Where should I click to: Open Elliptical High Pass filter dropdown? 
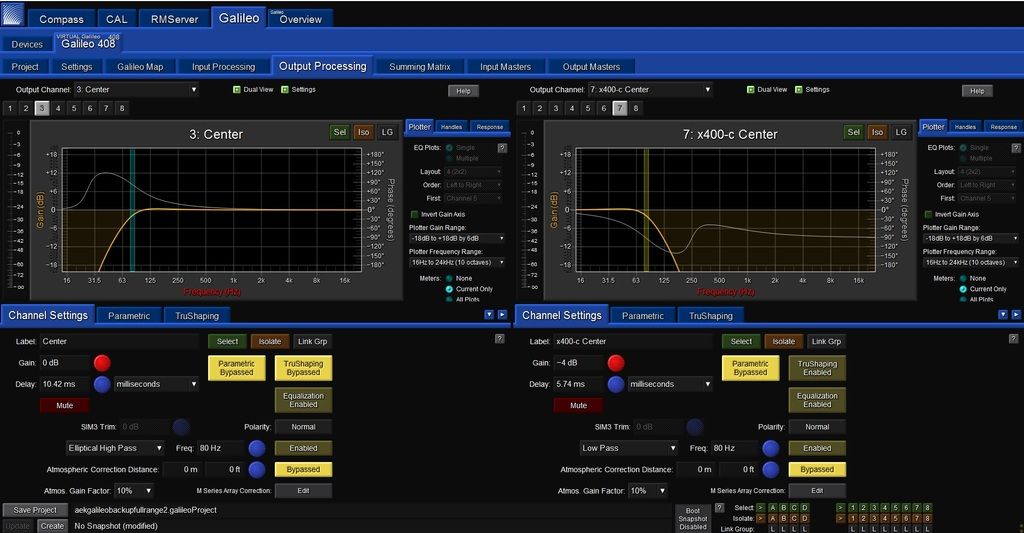[x=115, y=448]
